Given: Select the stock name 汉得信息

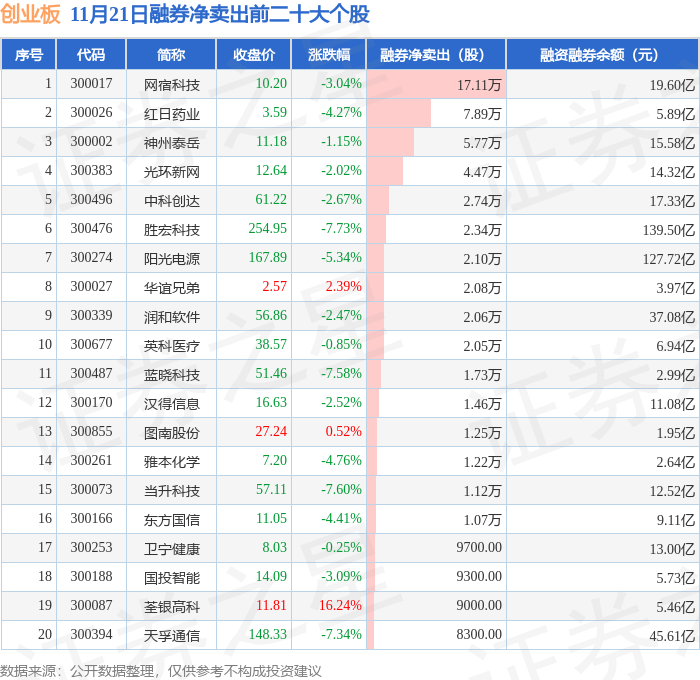Looking at the screenshot, I should [x=171, y=404].
